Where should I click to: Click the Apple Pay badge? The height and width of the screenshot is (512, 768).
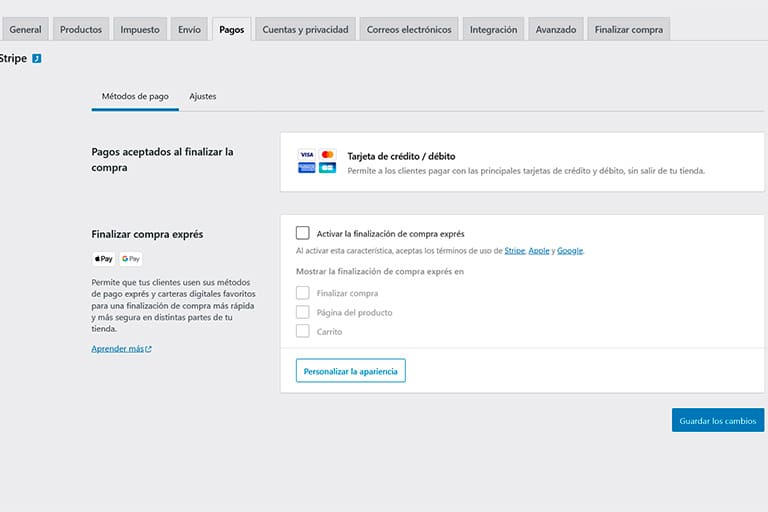(x=104, y=259)
